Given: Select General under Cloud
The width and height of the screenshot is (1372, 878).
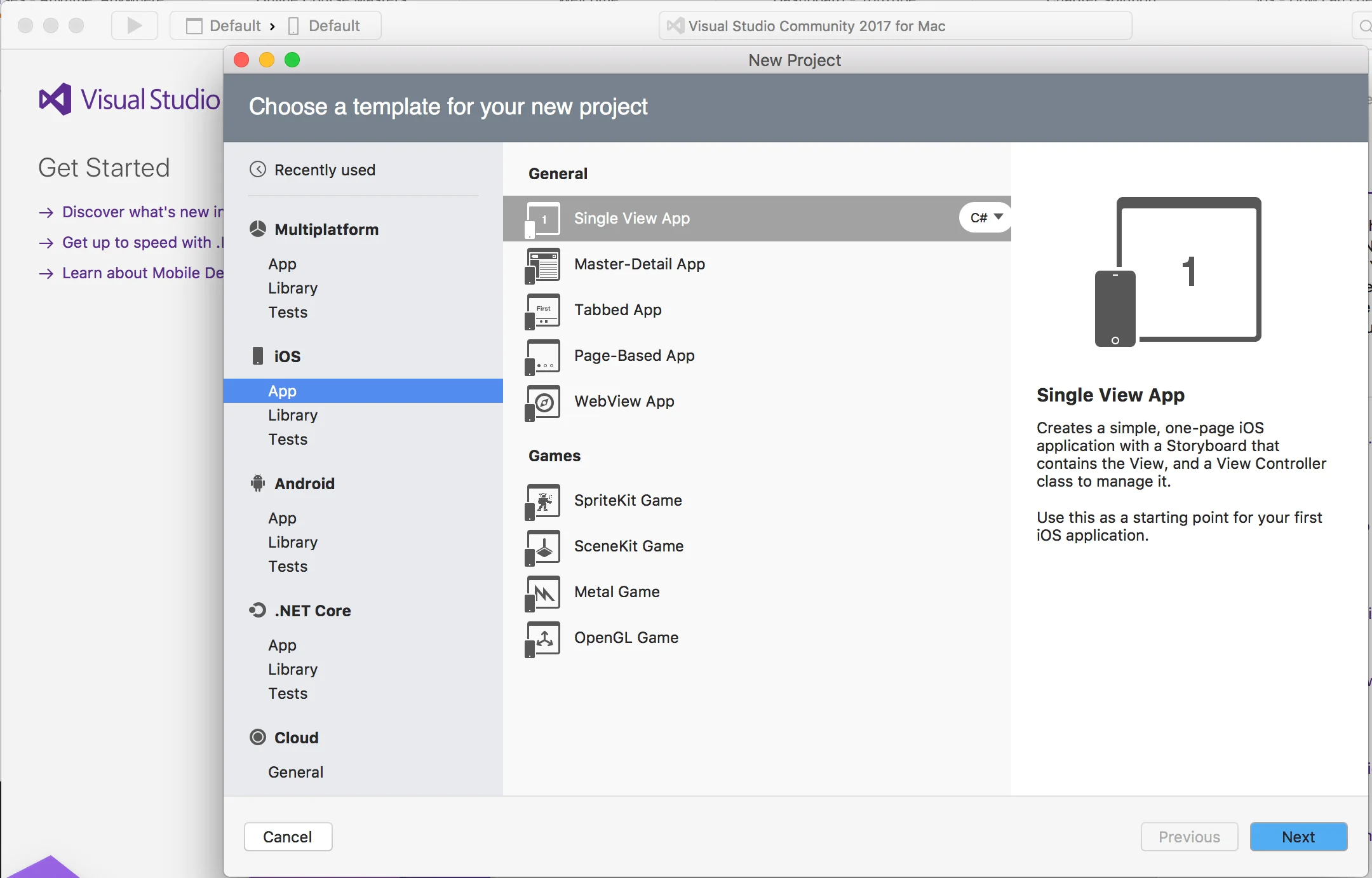Looking at the screenshot, I should pos(296,772).
